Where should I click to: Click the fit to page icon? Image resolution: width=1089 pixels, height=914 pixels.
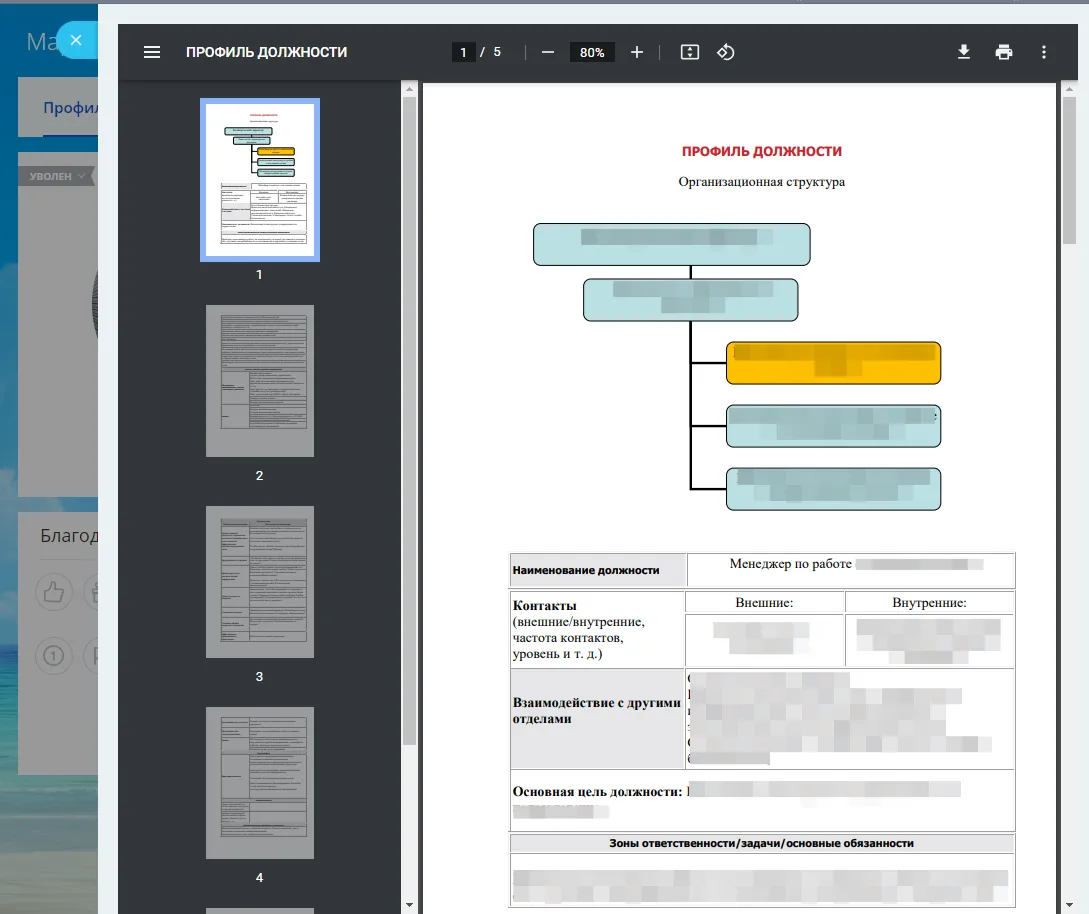(x=689, y=52)
